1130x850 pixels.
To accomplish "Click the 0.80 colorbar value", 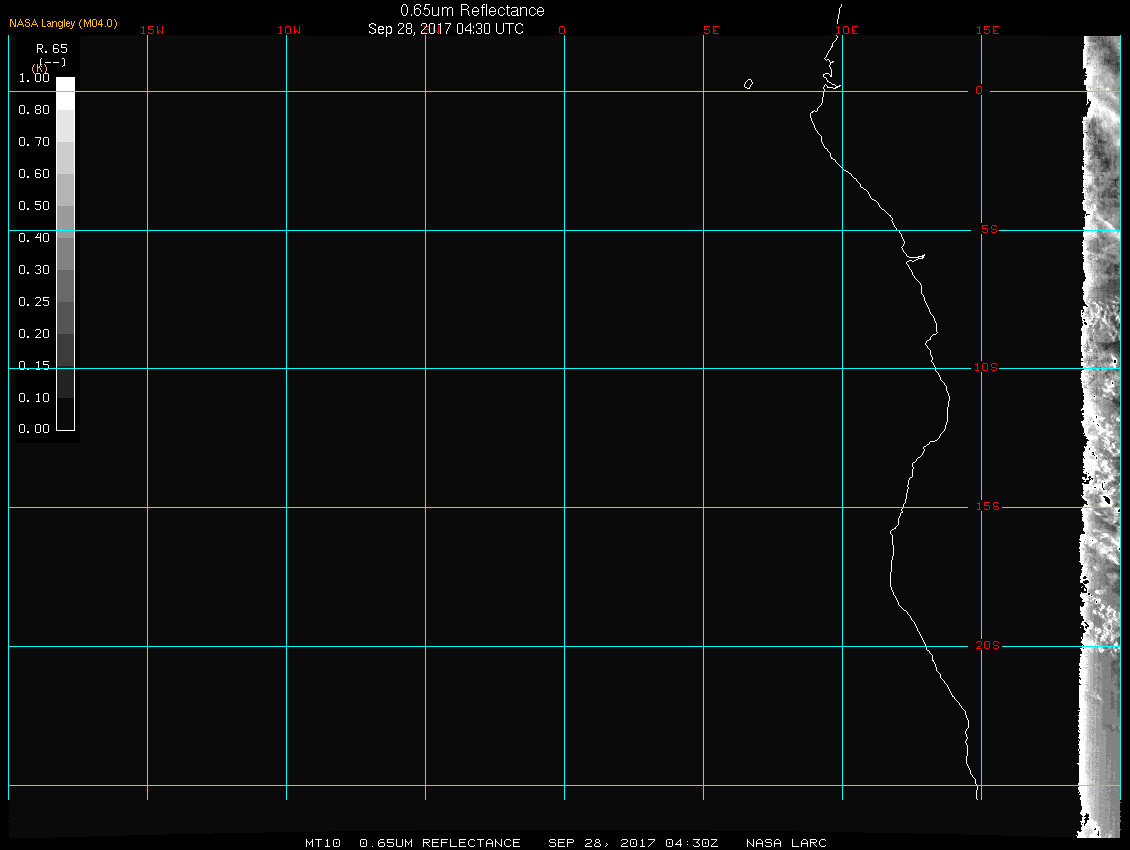I will coord(34,110).
